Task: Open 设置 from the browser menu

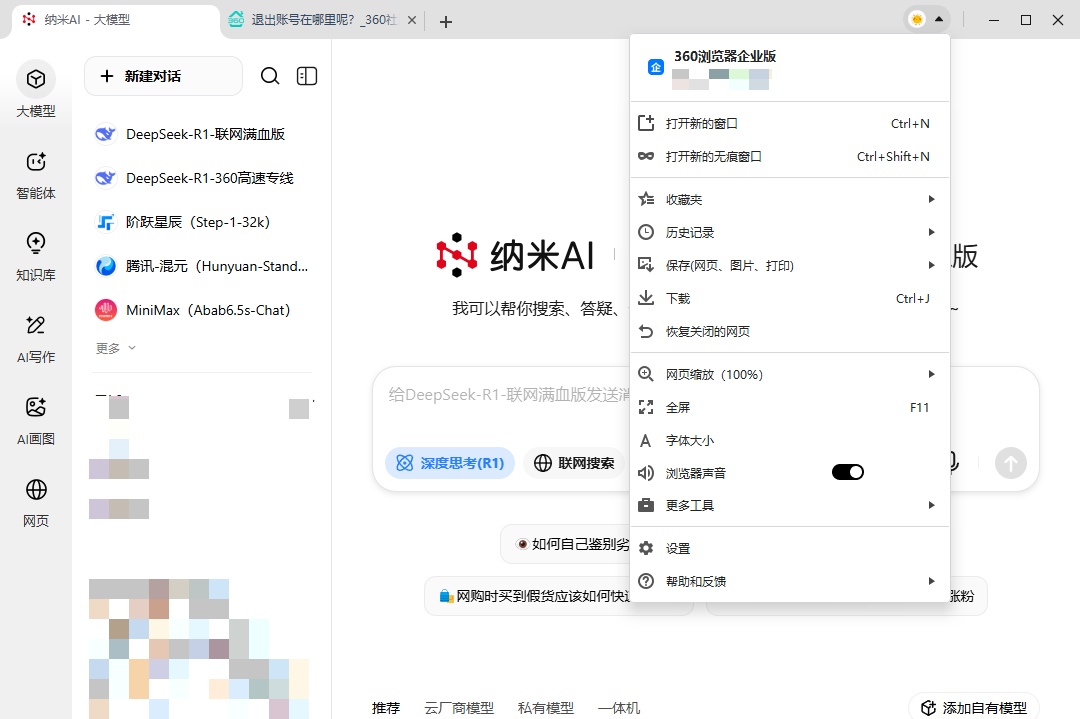Action: [677, 548]
